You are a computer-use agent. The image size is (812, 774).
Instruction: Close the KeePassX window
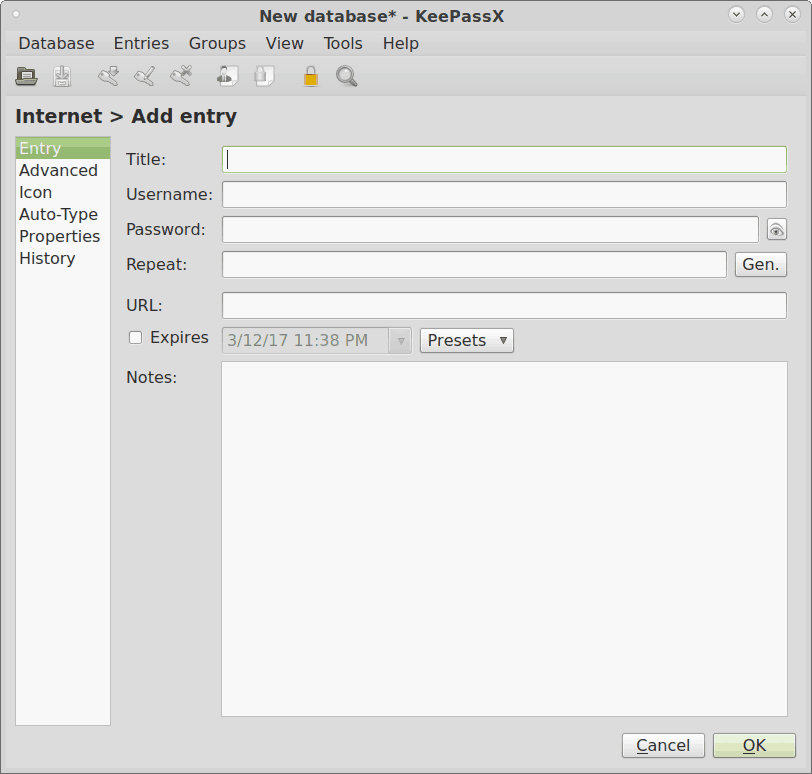click(792, 14)
